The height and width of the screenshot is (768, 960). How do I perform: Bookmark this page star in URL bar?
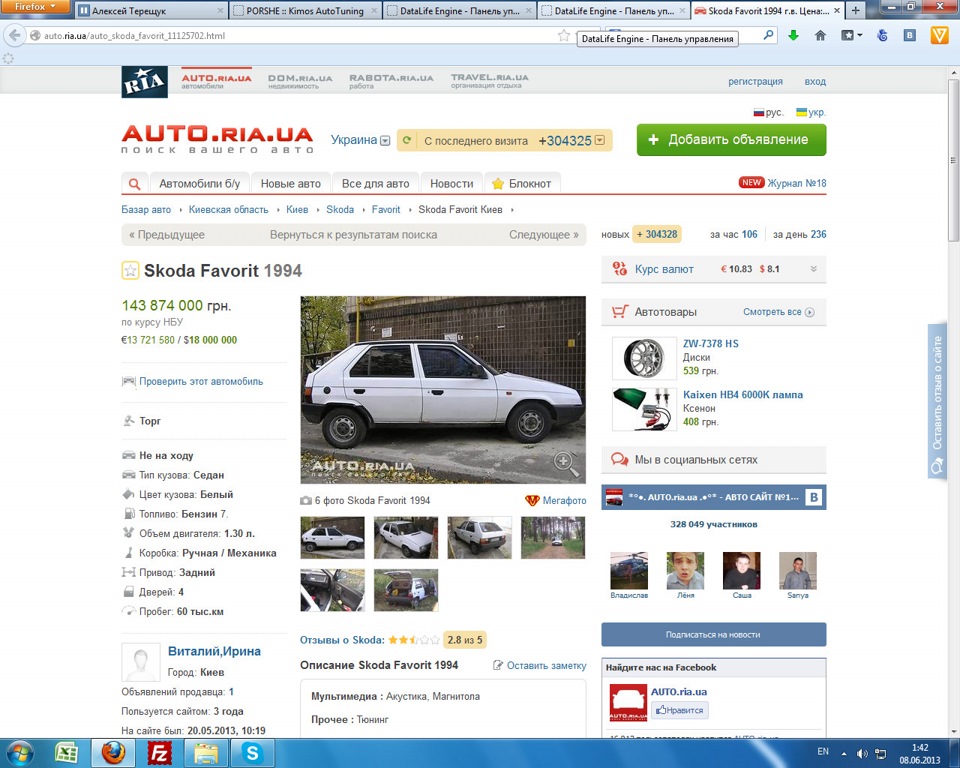[x=564, y=36]
